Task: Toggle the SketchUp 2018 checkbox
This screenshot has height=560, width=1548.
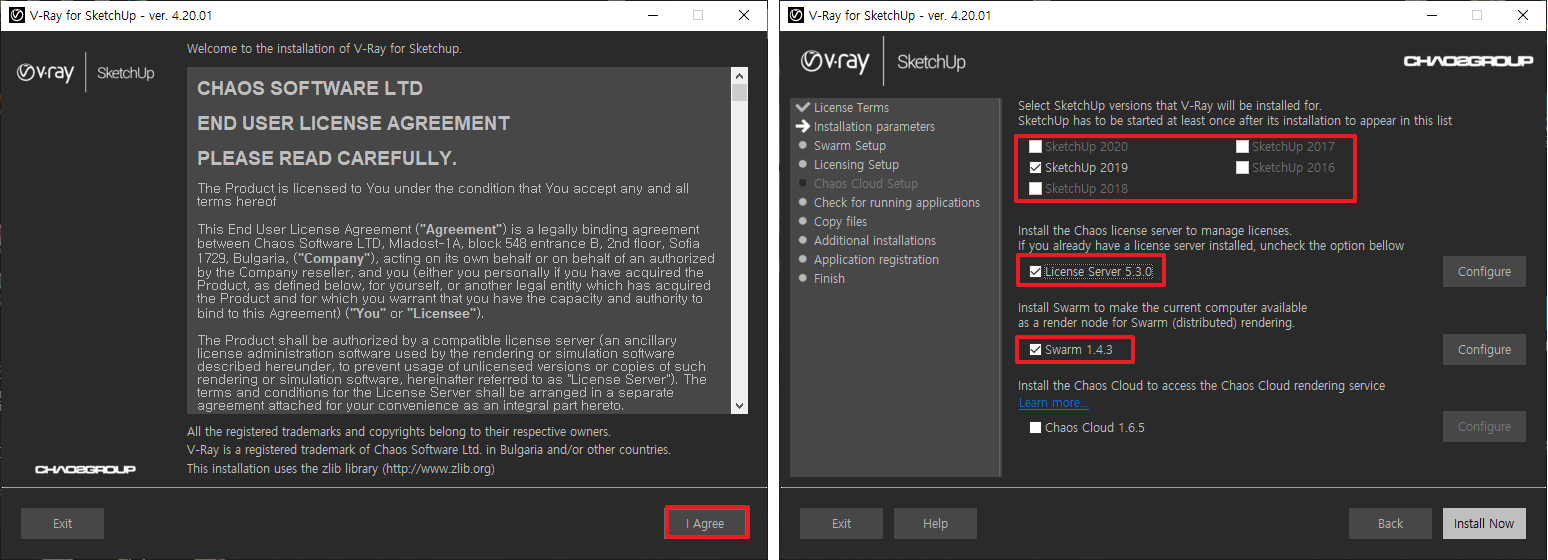Action: 1035,188
